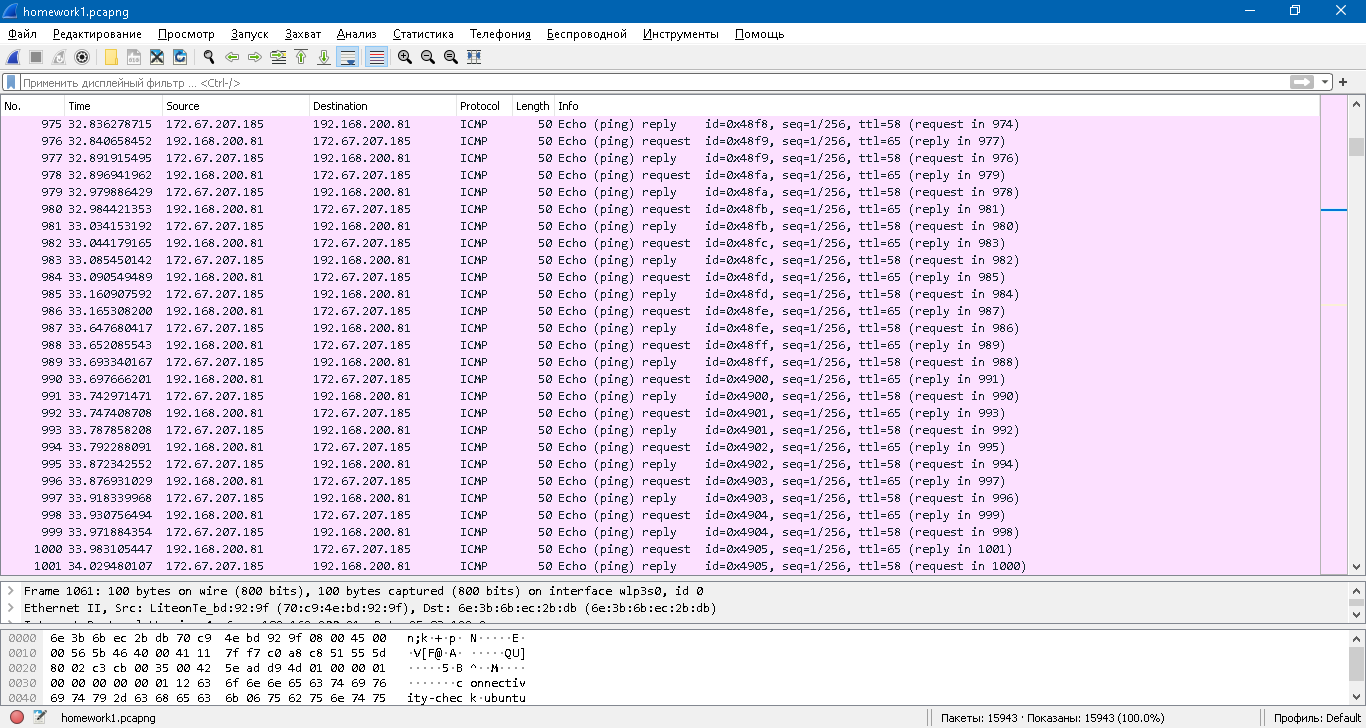Sort by the Source column header
The image size is (1366, 728).
(x=235, y=106)
